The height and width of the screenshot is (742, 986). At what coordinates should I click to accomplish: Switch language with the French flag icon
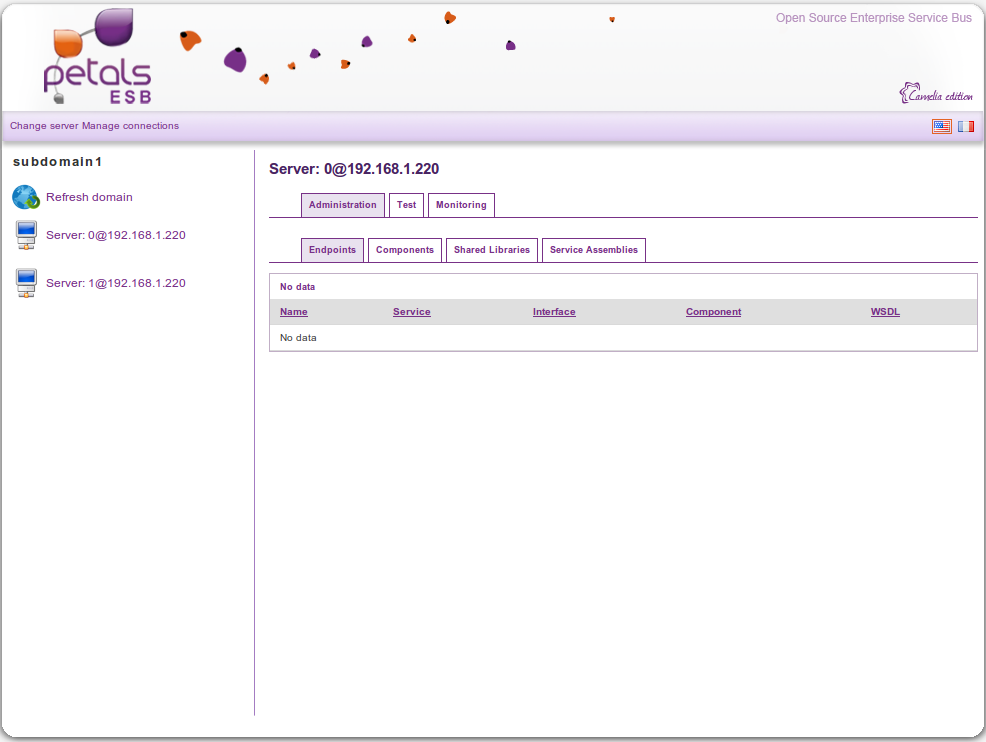pyautogui.click(x=965, y=126)
